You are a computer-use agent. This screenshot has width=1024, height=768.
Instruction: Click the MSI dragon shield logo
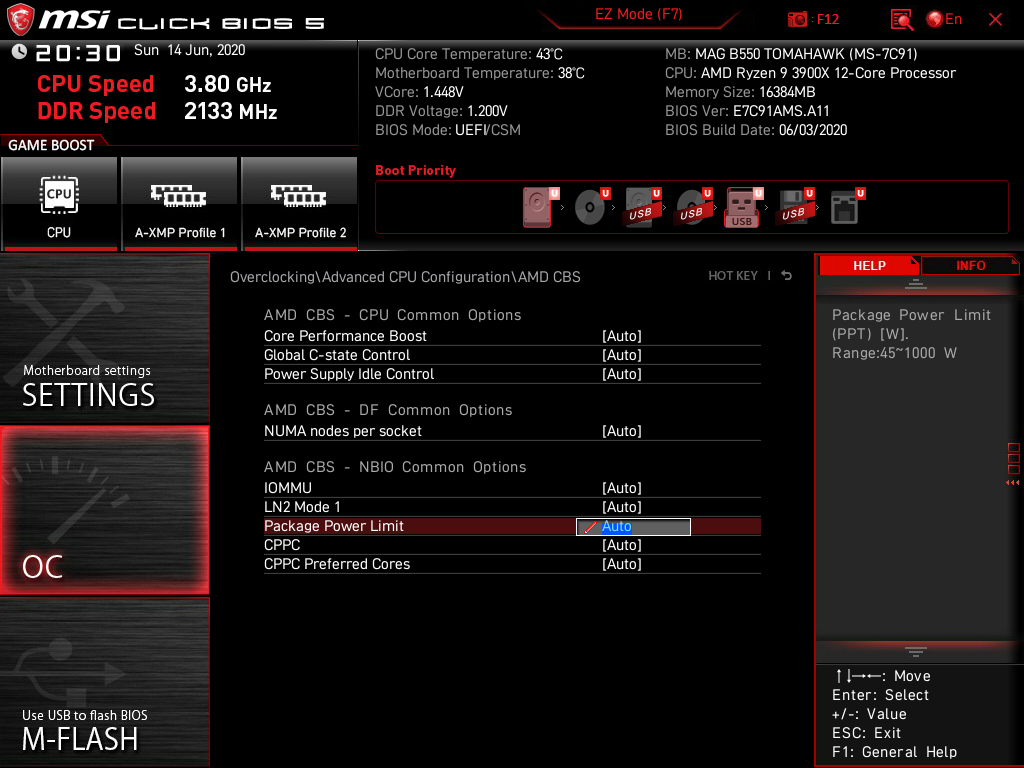click(20, 20)
